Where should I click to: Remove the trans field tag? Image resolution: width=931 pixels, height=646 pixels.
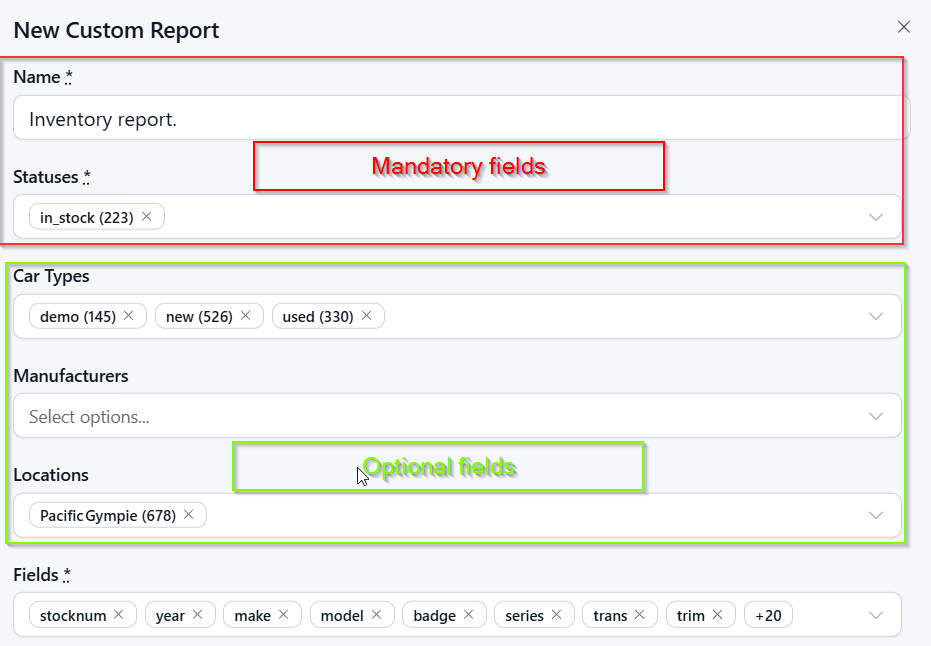tap(640, 615)
